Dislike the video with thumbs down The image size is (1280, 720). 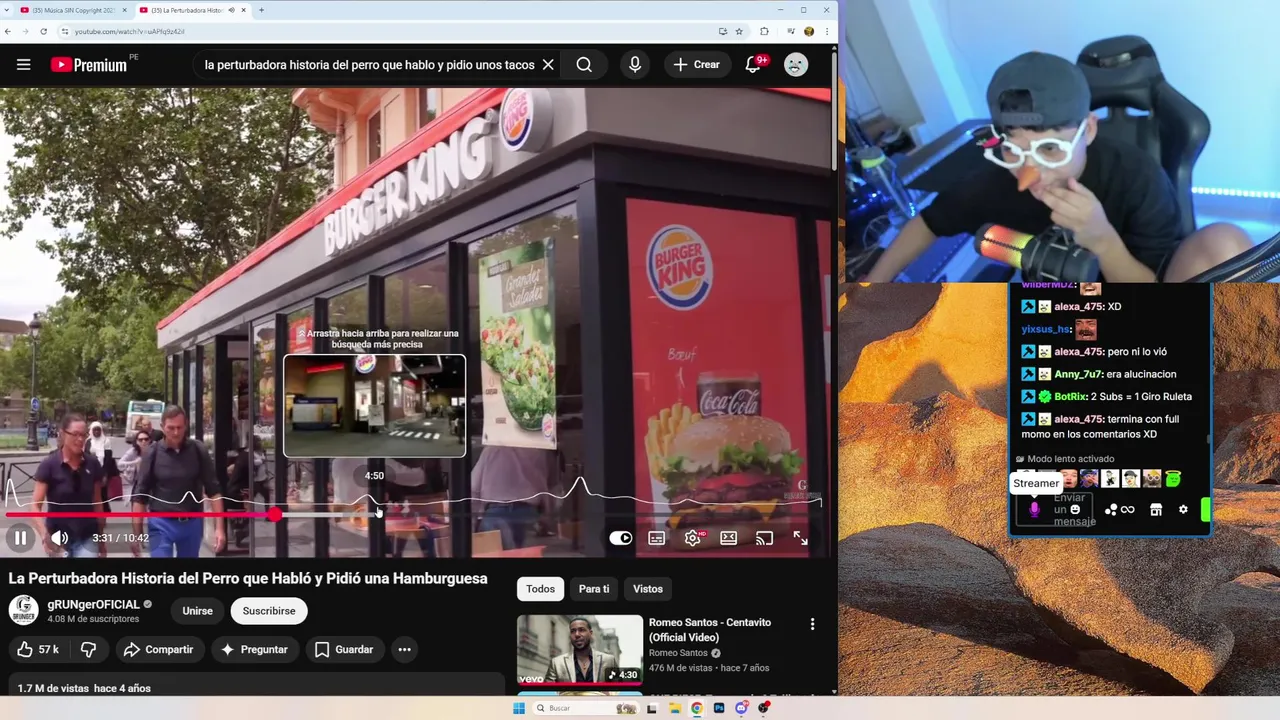[88, 650]
